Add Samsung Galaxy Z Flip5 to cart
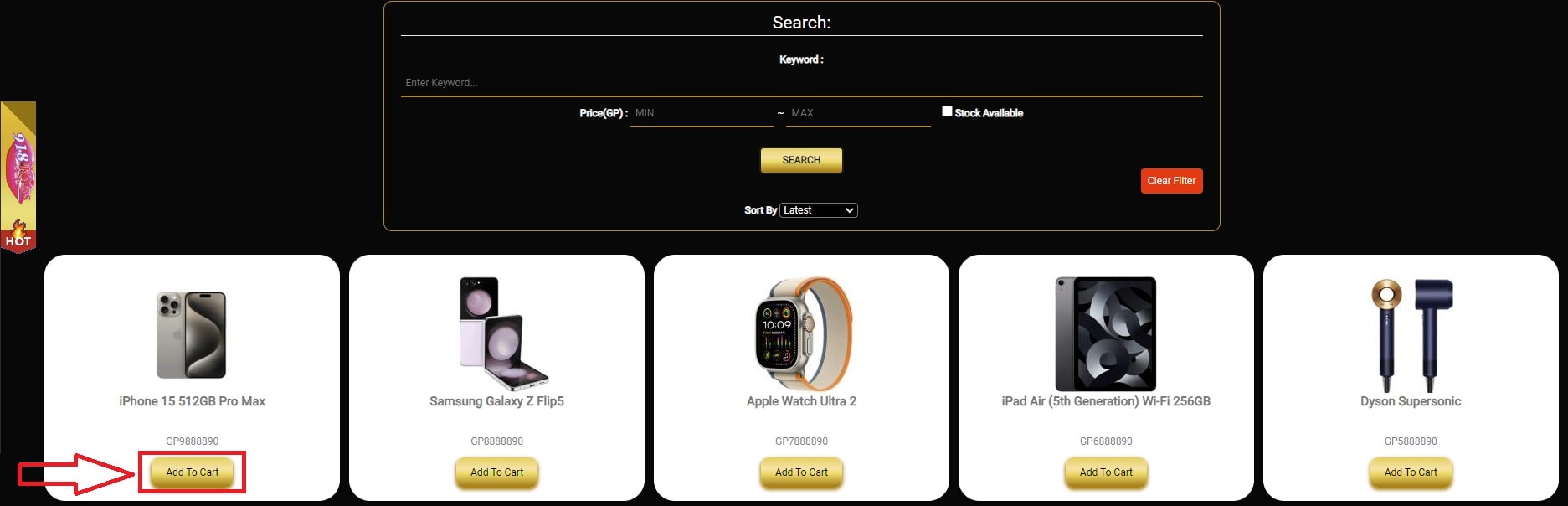1568x506 pixels. click(x=496, y=472)
